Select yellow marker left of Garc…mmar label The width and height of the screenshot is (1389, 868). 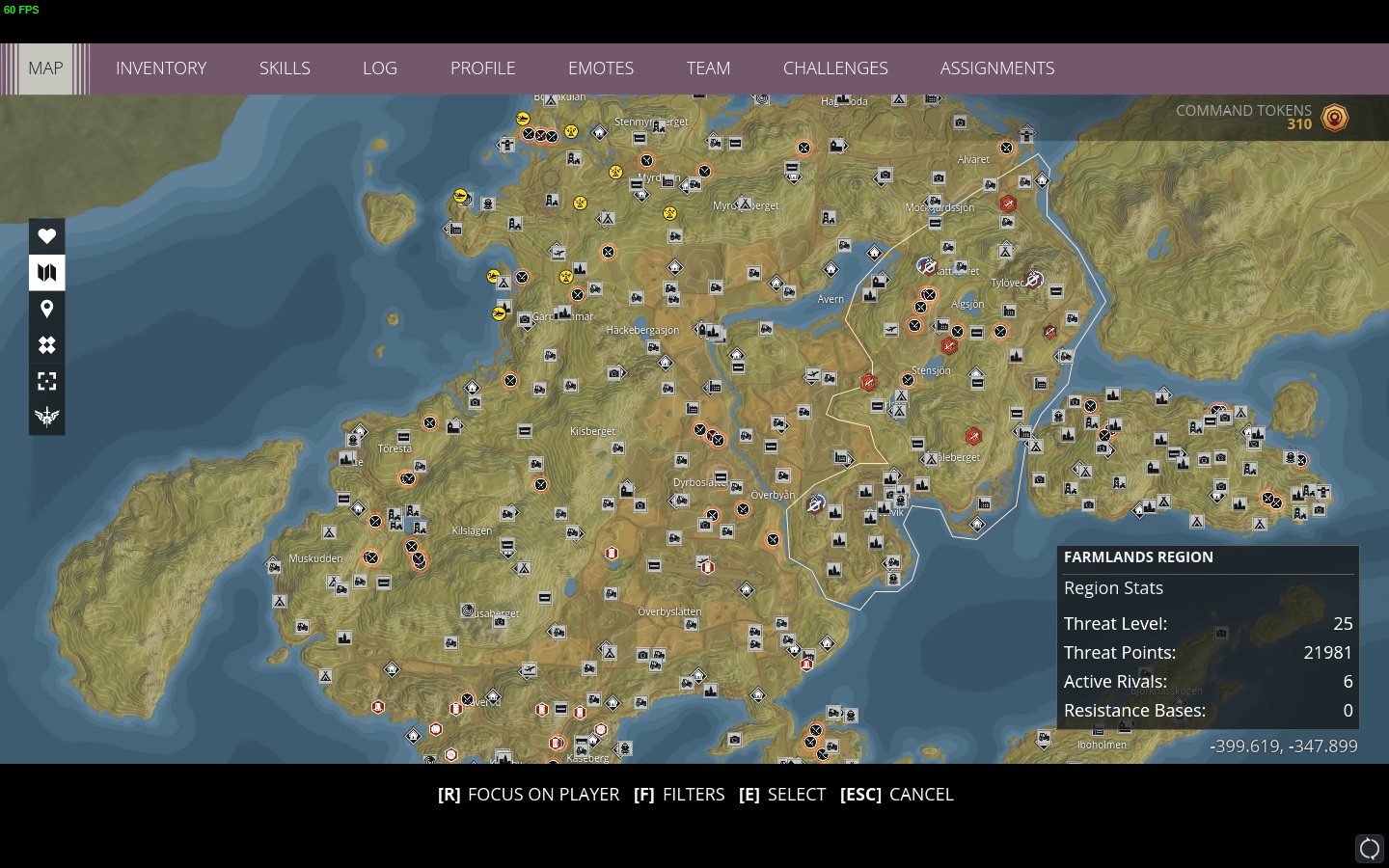click(499, 313)
